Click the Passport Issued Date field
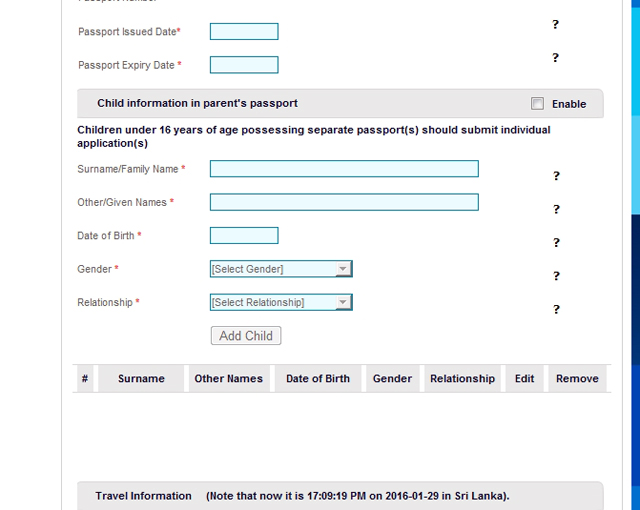This screenshot has height=510, width=640. (244, 32)
